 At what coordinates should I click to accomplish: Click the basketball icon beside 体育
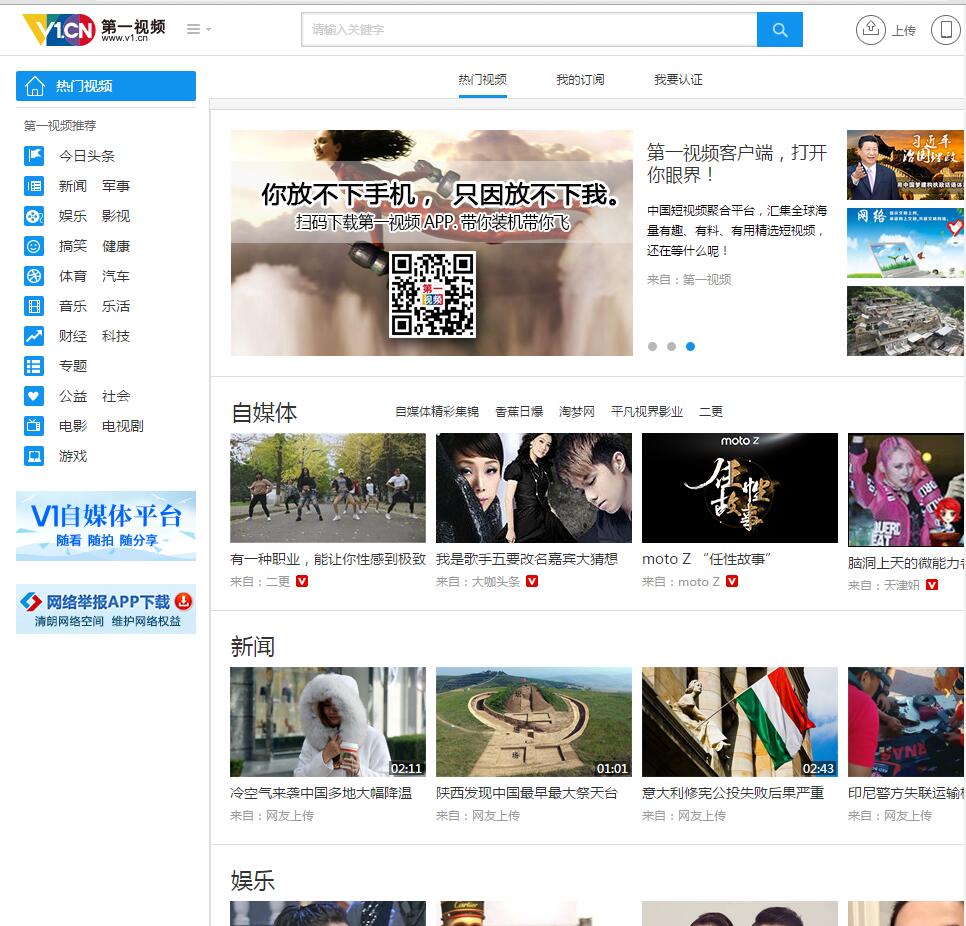(x=34, y=276)
